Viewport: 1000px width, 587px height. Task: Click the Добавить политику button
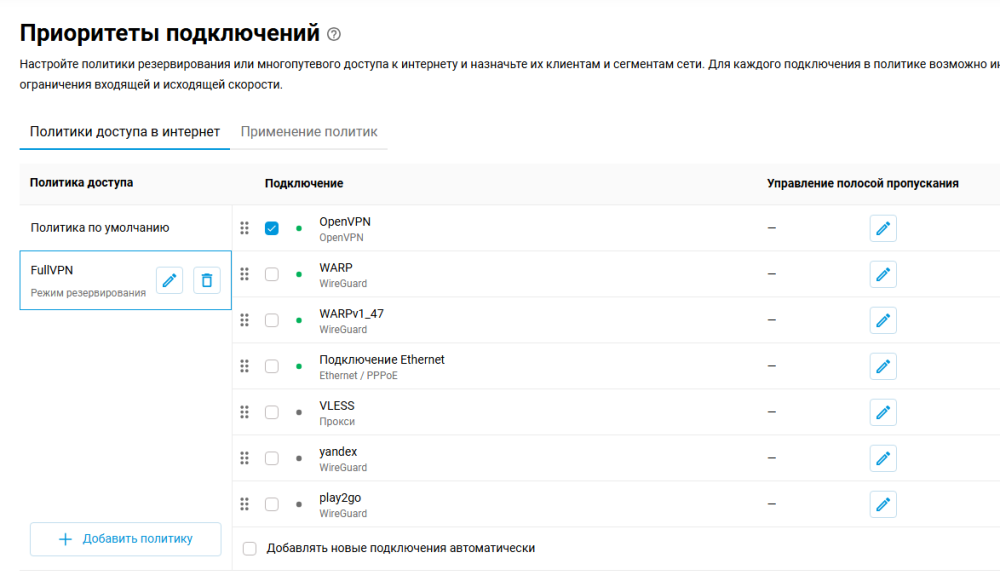pos(126,539)
